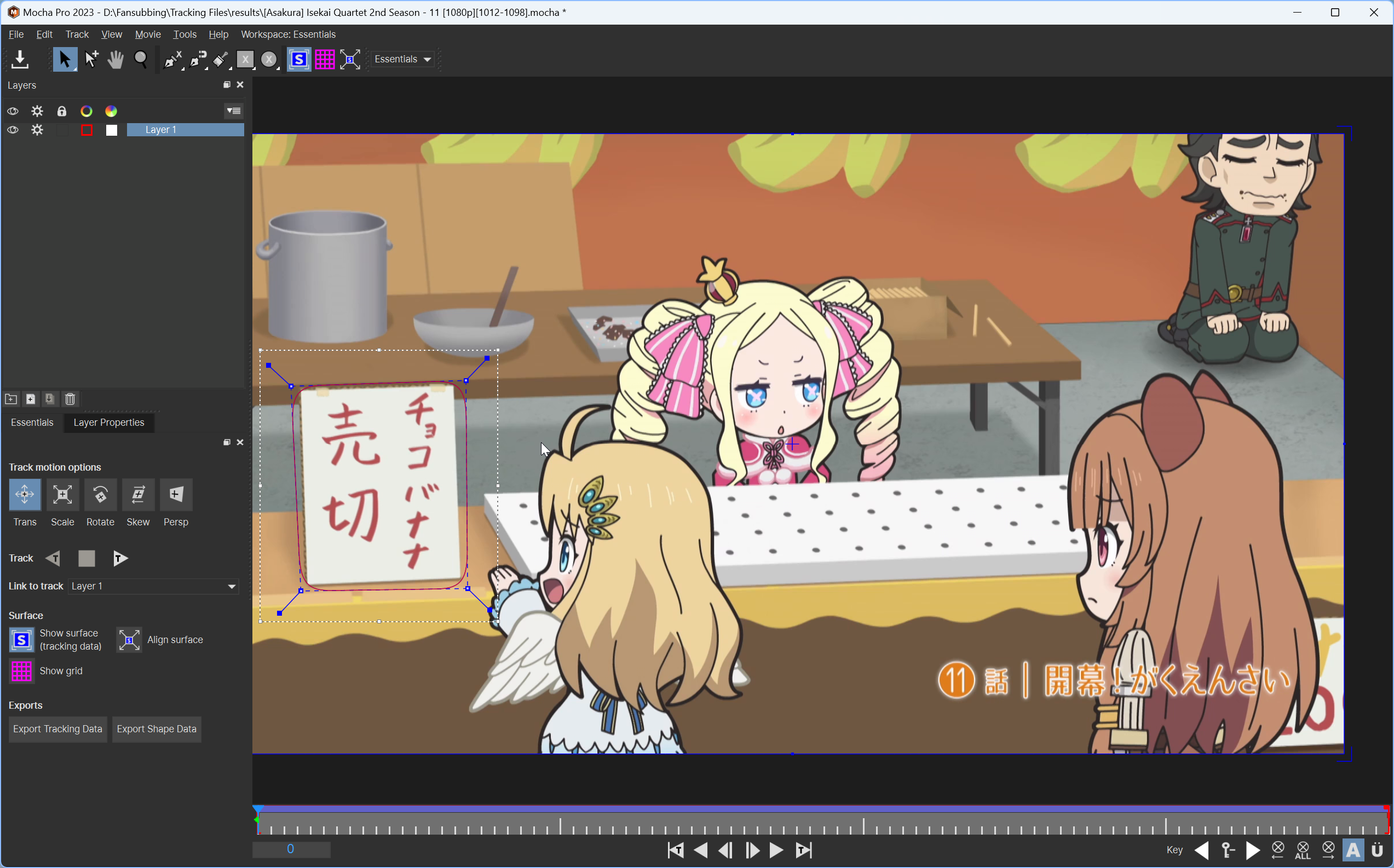Viewport: 1394px width, 868px height.
Task: Select the Create Ellipse X-Spline tool
Action: coord(269,59)
